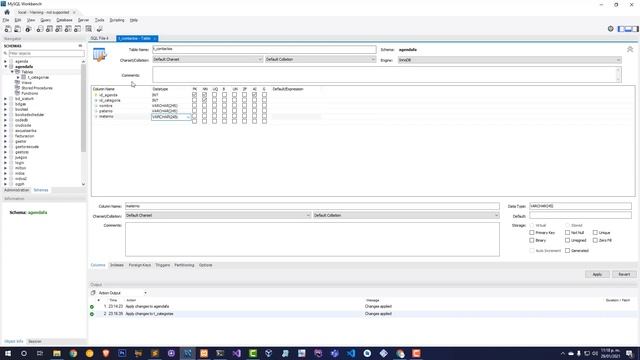Viewport: 640px width, 360px height.
Task: Click the Windows Start button
Action: click(8, 353)
